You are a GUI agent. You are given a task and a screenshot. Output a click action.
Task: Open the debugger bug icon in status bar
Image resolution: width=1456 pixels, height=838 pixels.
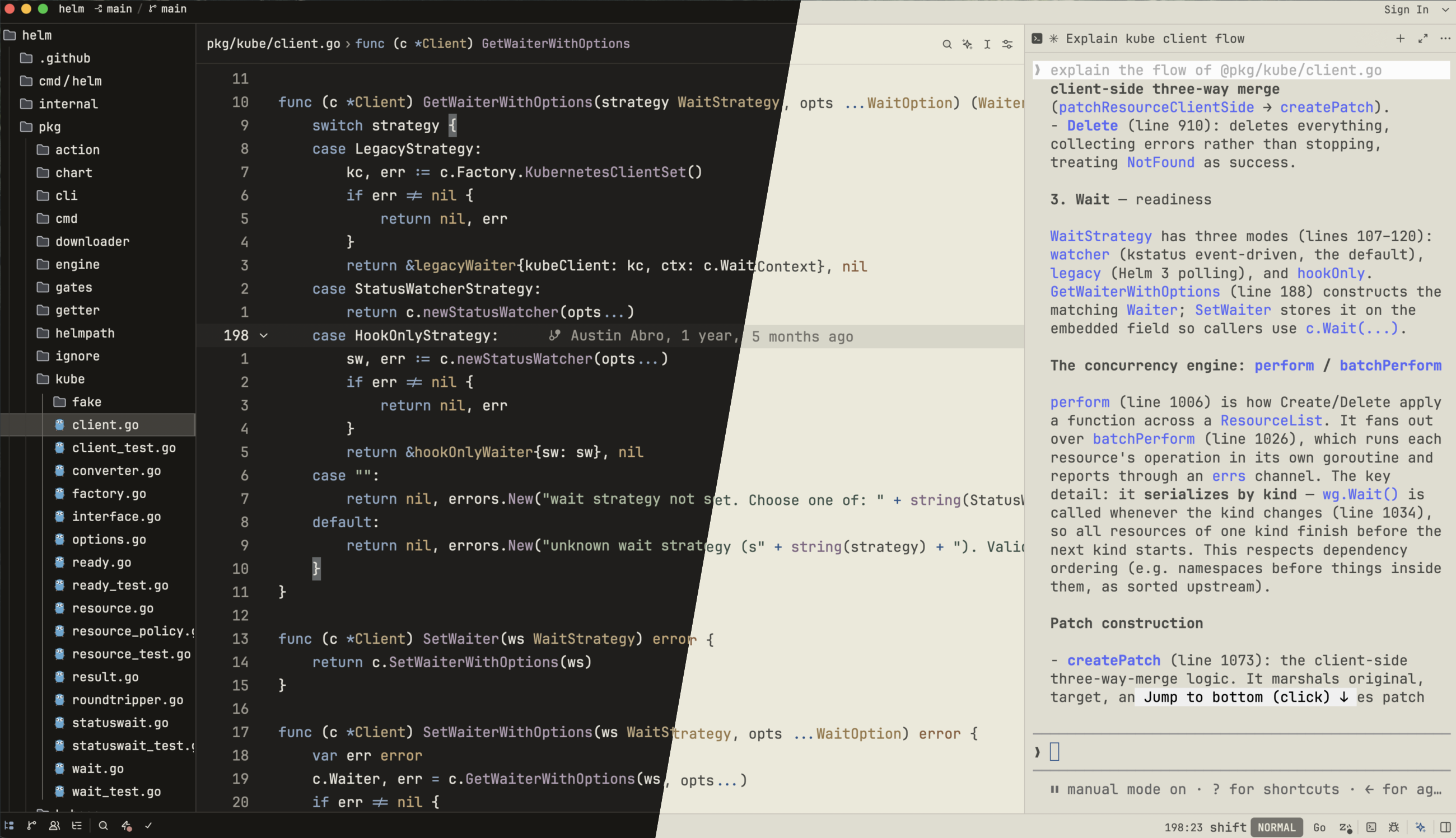[x=1394, y=827]
